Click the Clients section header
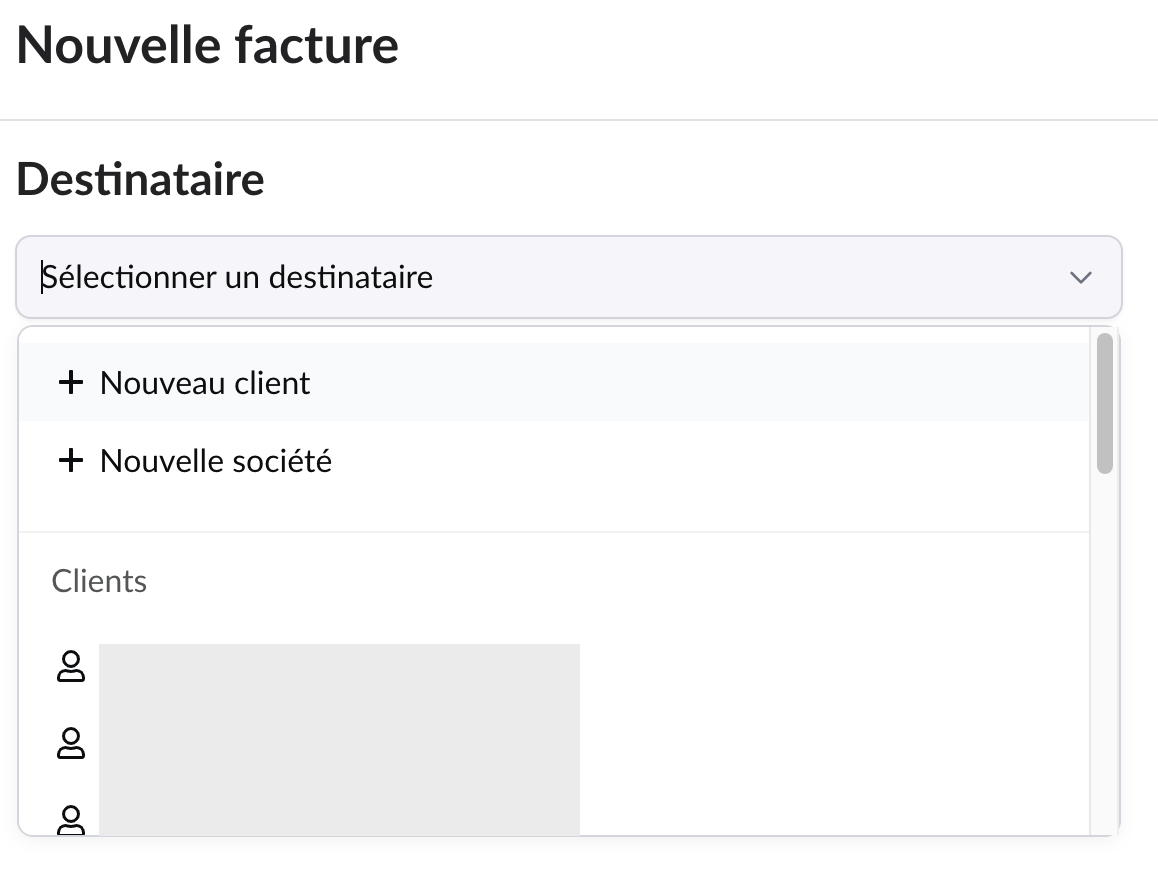The width and height of the screenshot is (1158, 870). pos(99,581)
